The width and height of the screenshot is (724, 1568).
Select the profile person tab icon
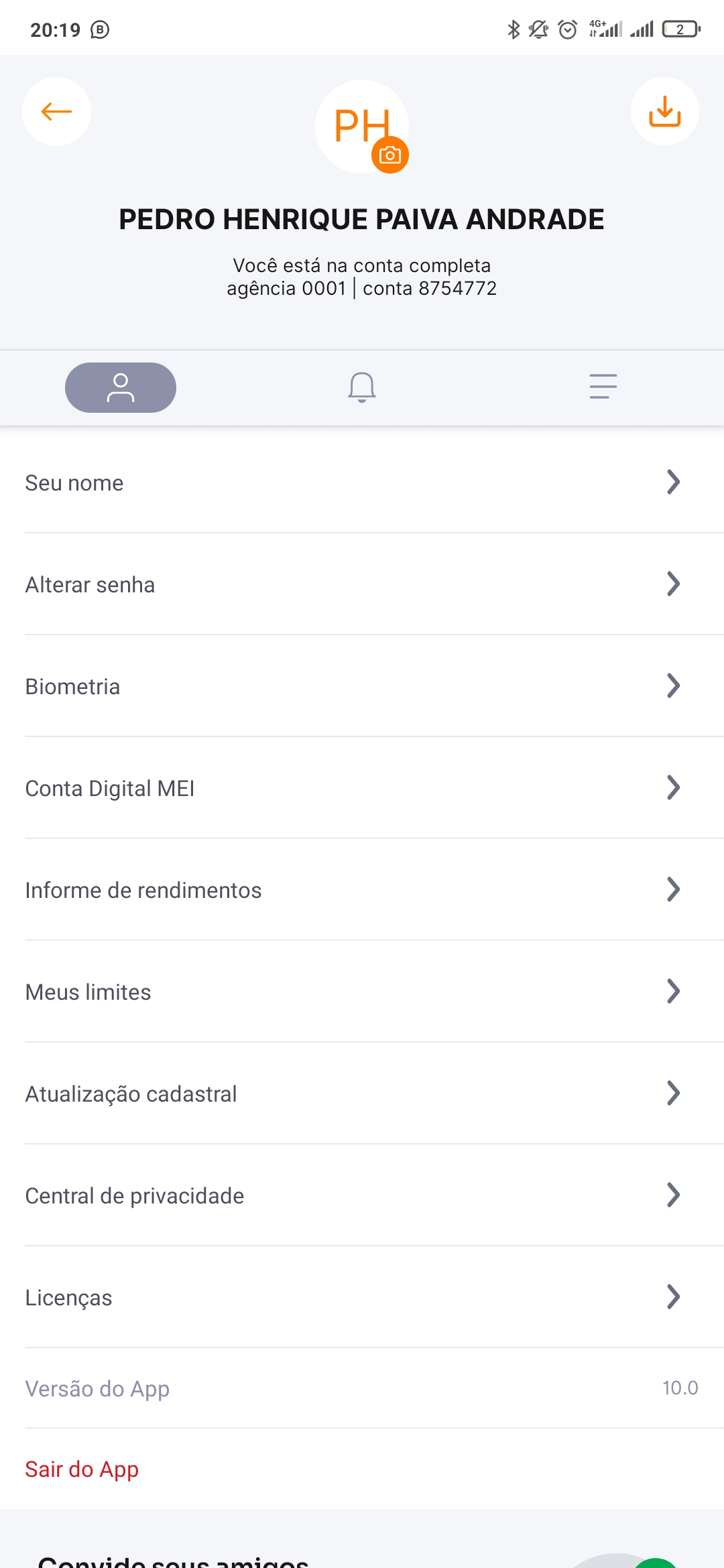[x=121, y=387]
